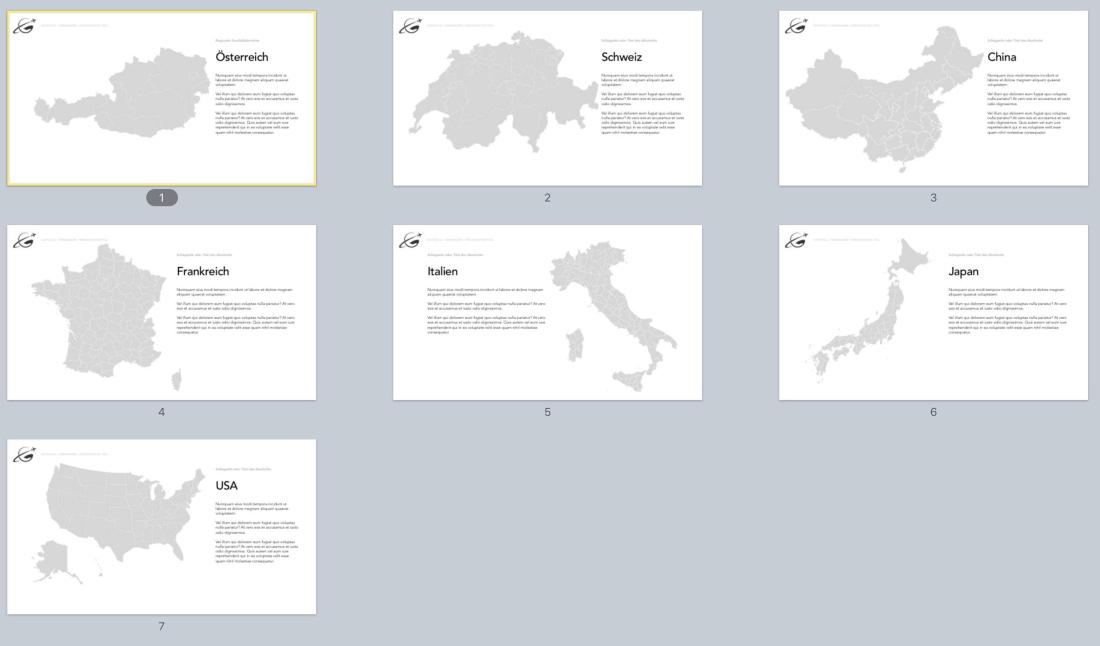Screen dimensions: 1100x646
Task: Click the highlighted slide number 1 badge
Action: pos(161,198)
